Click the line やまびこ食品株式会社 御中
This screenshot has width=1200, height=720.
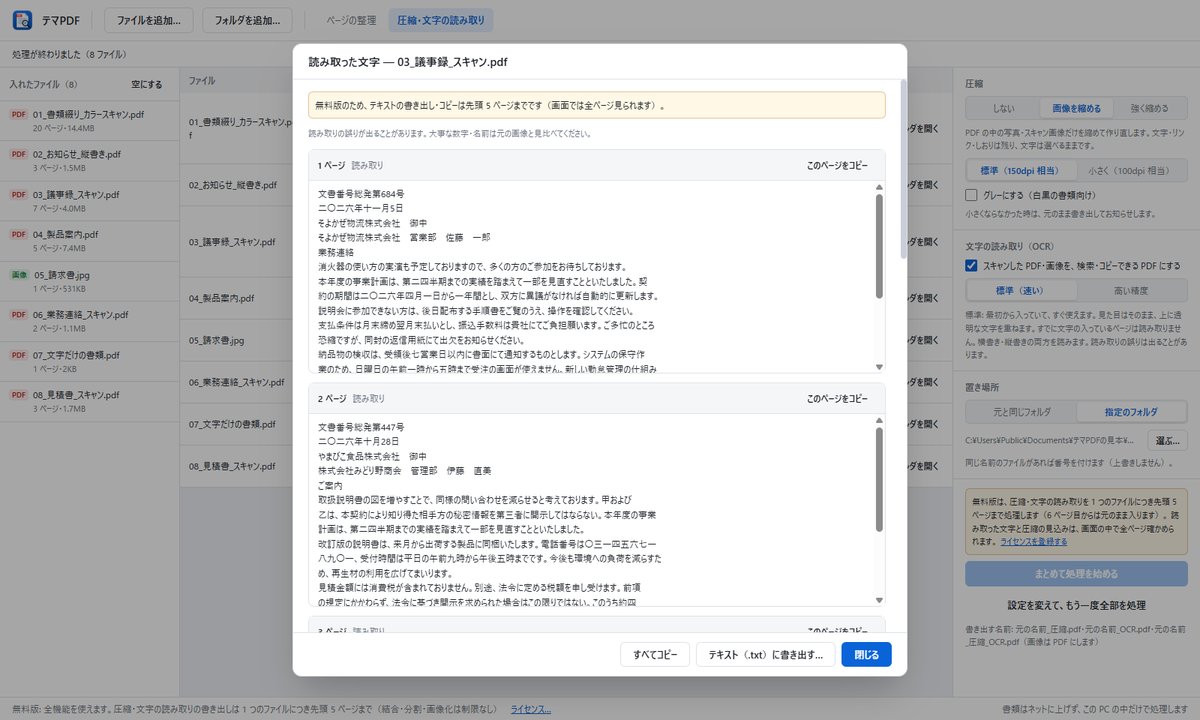372,456
